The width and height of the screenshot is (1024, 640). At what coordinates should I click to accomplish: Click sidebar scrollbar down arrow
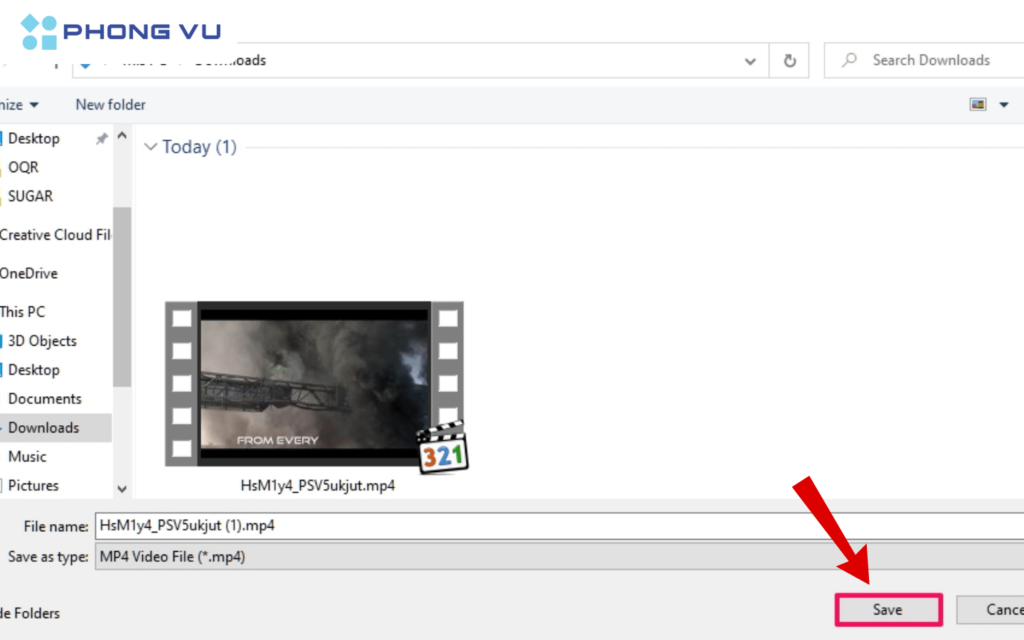point(122,489)
